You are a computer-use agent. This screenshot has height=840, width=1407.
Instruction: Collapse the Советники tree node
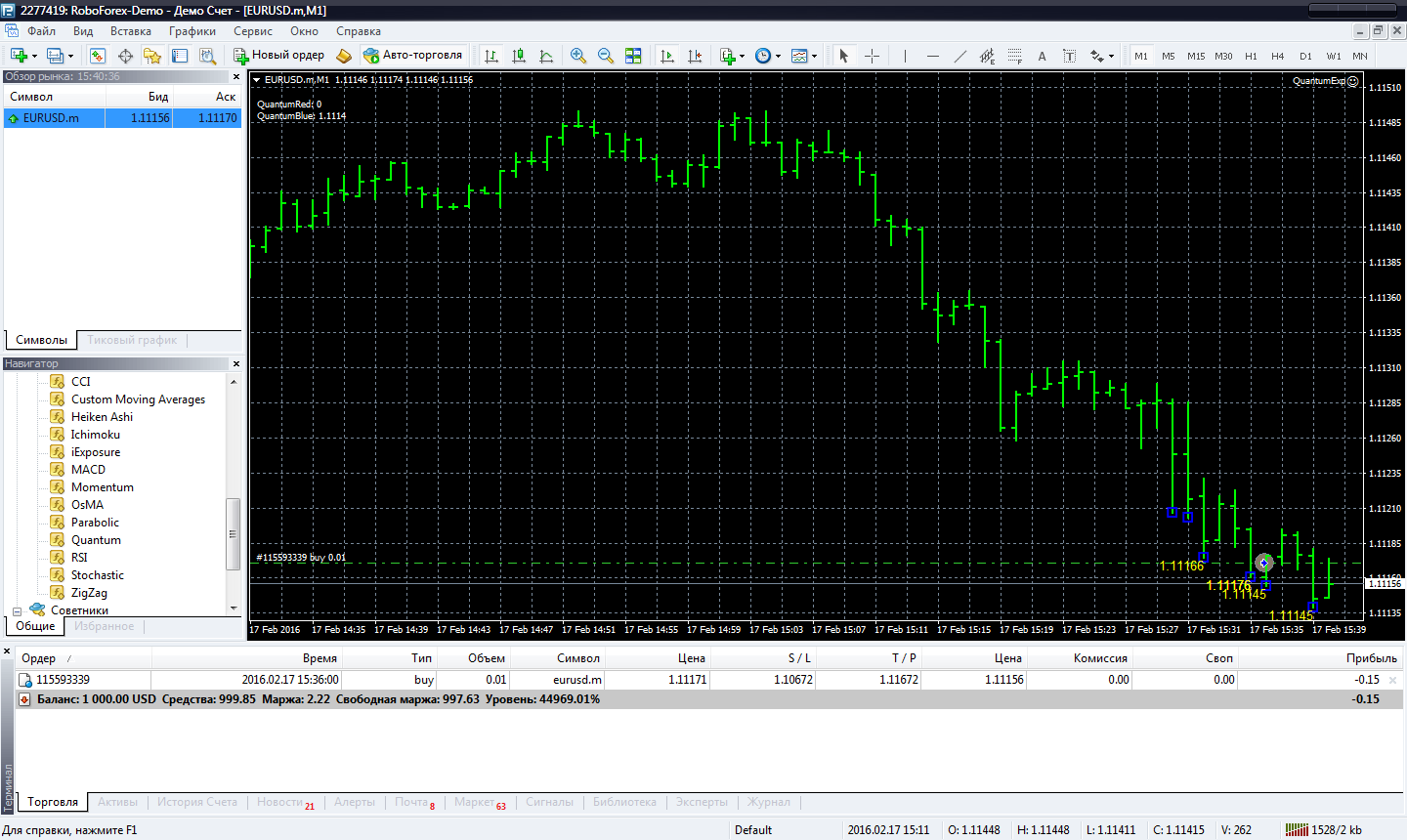pos(17,611)
